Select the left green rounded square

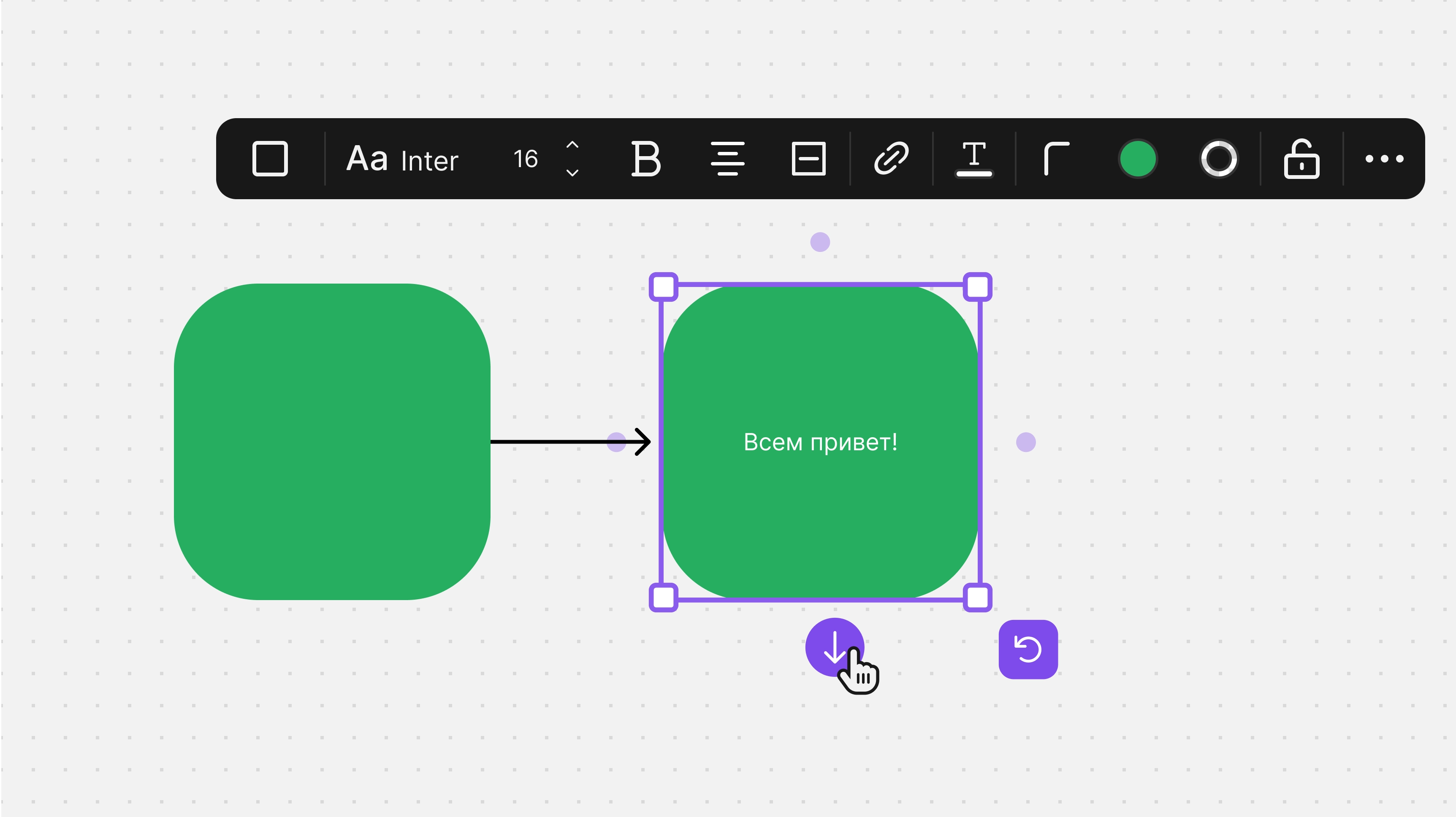click(332, 441)
